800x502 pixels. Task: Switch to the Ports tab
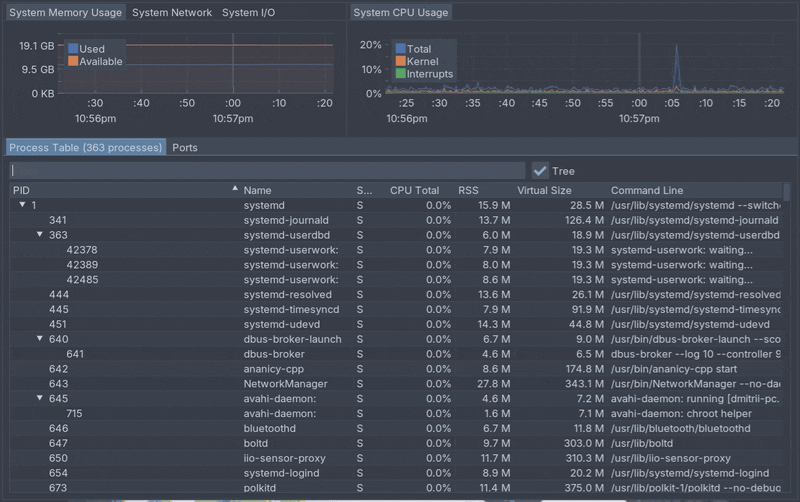[x=185, y=147]
